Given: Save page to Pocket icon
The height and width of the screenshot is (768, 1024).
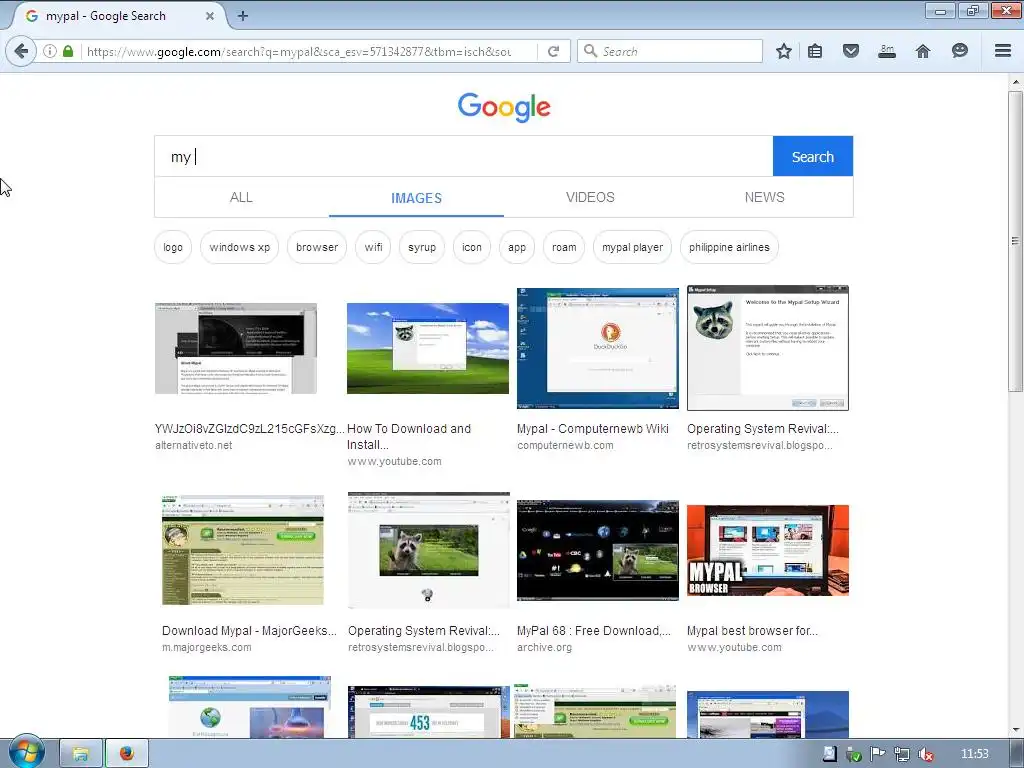Looking at the screenshot, I should pyautogui.click(x=850, y=51).
